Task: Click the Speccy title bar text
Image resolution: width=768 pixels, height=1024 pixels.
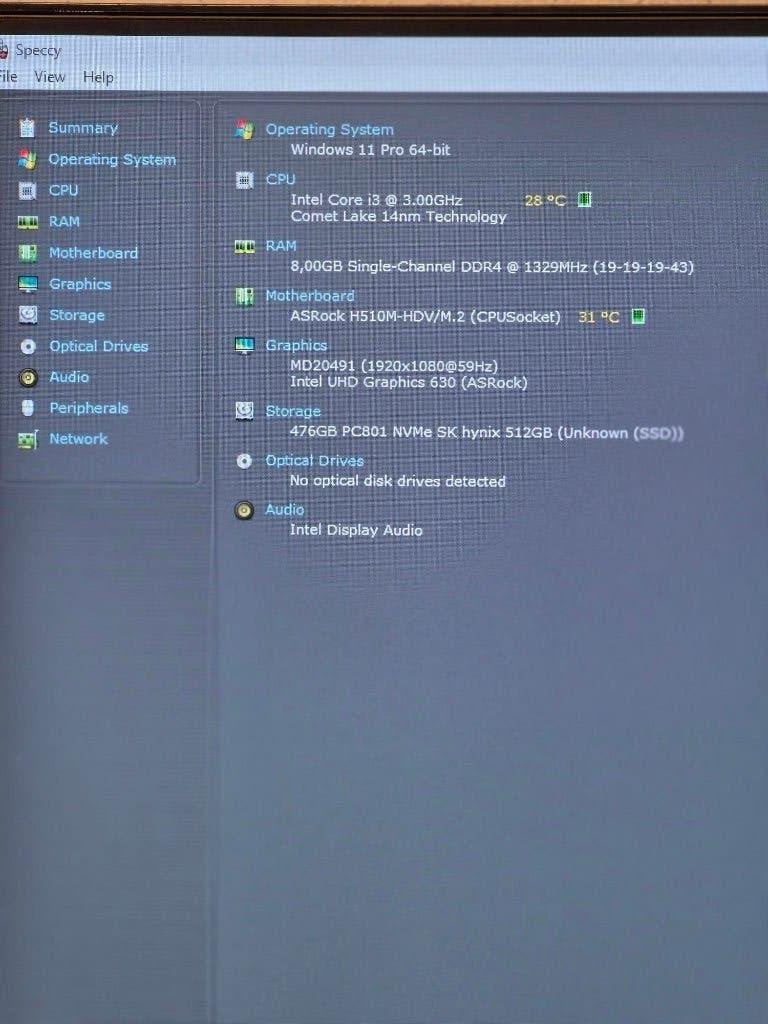Action: [x=38, y=50]
